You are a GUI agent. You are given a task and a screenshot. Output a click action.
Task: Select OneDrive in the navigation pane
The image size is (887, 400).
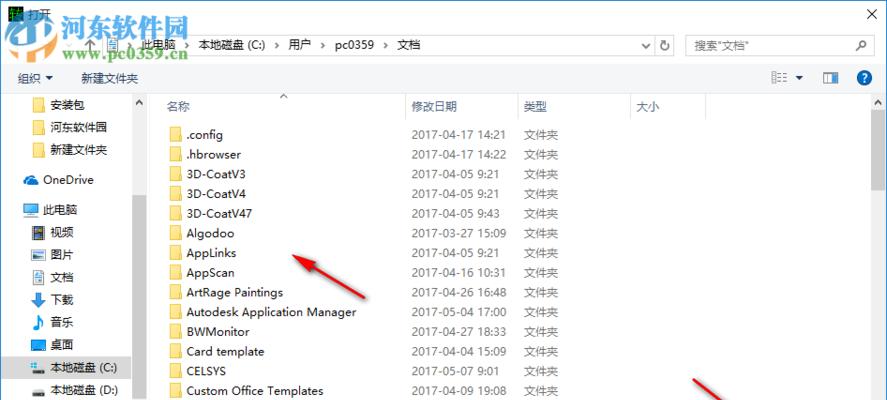click(59, 180)
